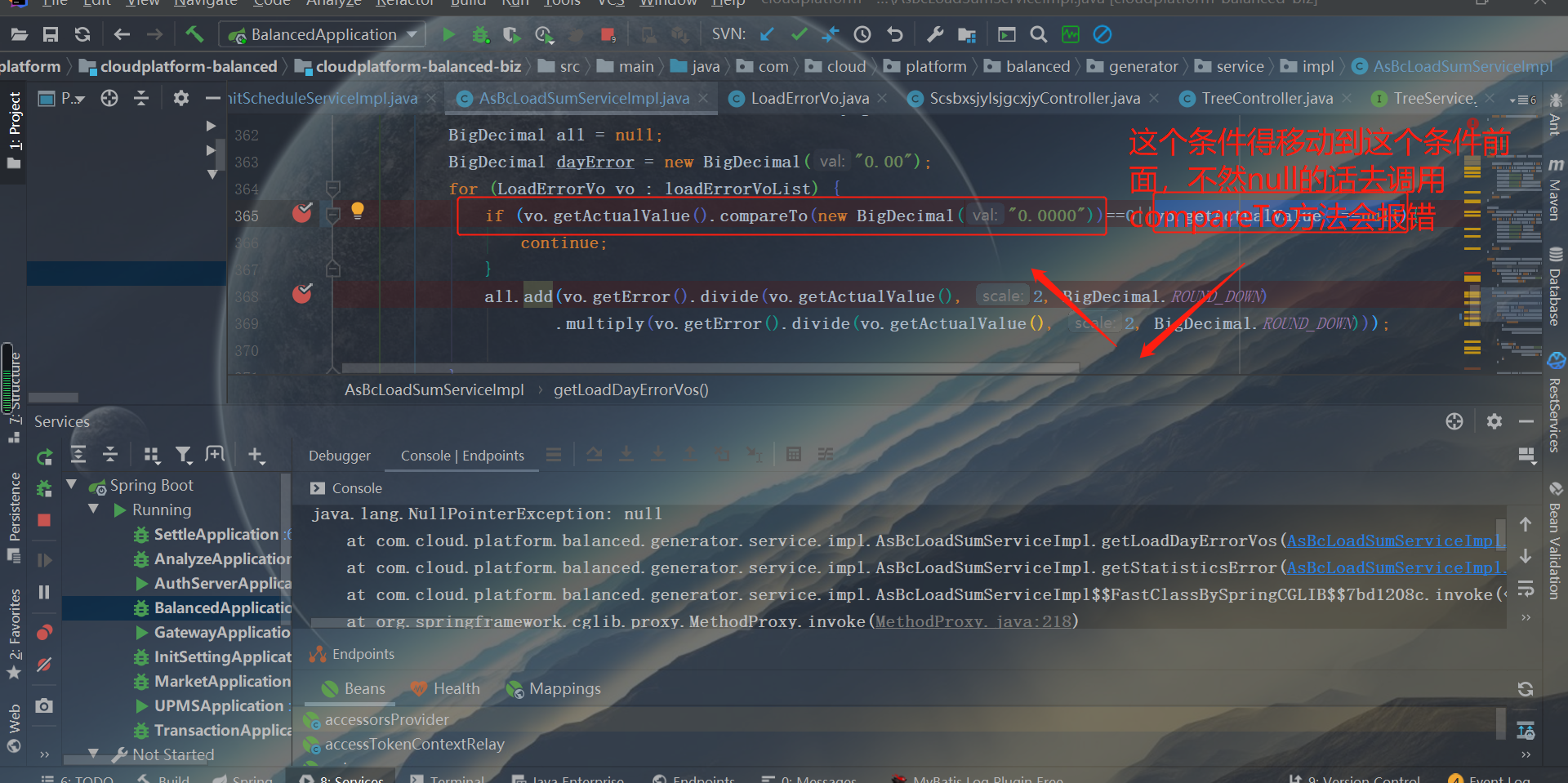This screenshot has height=783, width=1568.
Task: Toggle soft-wrap in the console
Action: pos(1526,589)
